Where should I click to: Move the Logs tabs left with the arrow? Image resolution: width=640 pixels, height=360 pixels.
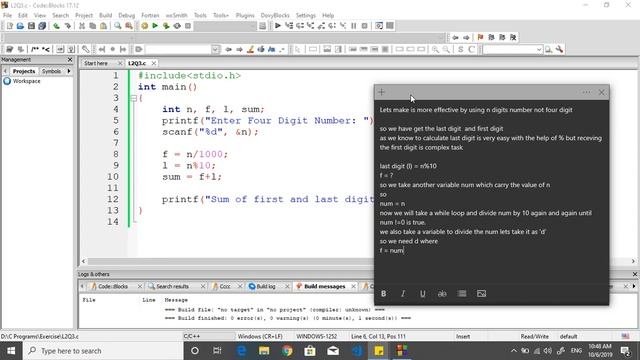coord(82,286)
